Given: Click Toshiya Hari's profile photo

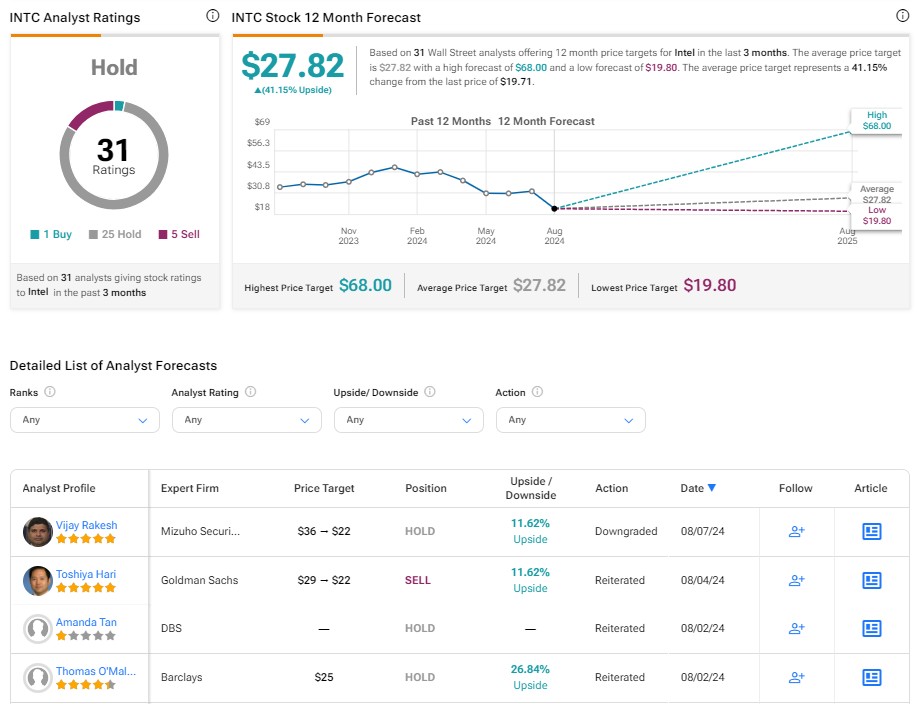Looking at the screenshot, I should tap(37, 580).
